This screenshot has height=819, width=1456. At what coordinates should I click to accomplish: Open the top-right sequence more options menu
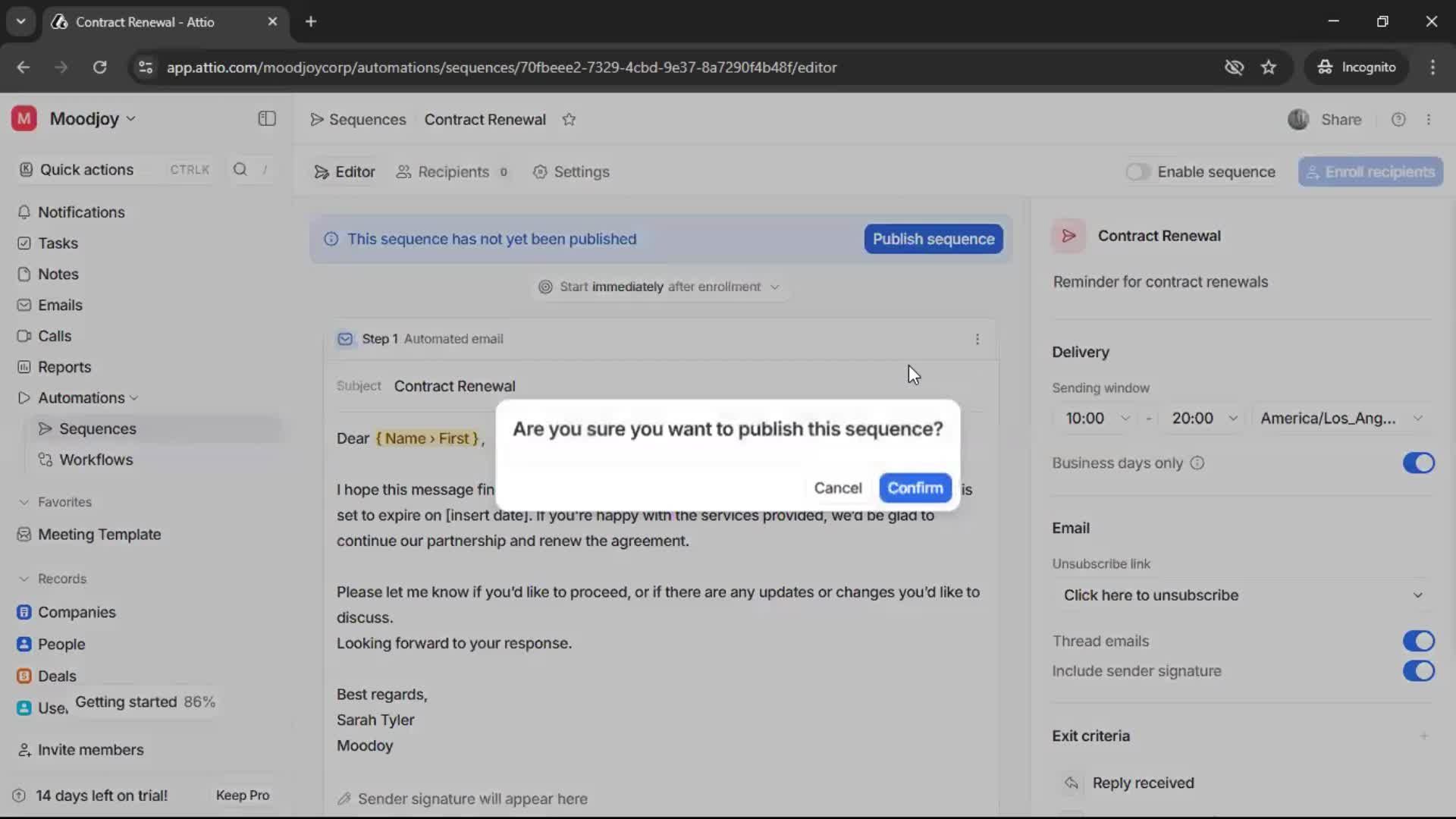tap(1429, 120)
